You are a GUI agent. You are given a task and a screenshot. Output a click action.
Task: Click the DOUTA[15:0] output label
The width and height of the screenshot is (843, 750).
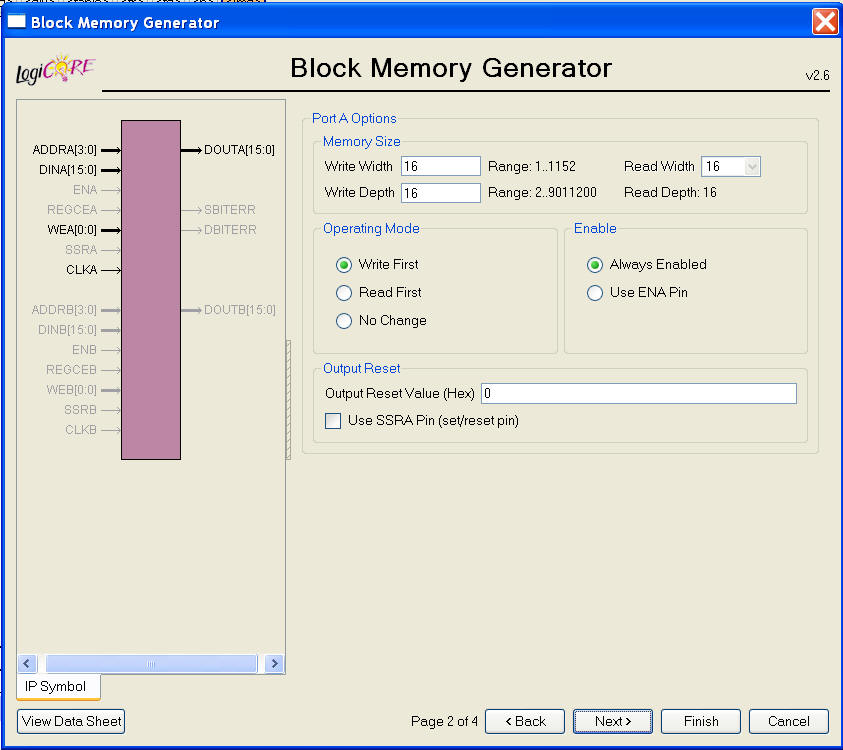tap(239, 150)
